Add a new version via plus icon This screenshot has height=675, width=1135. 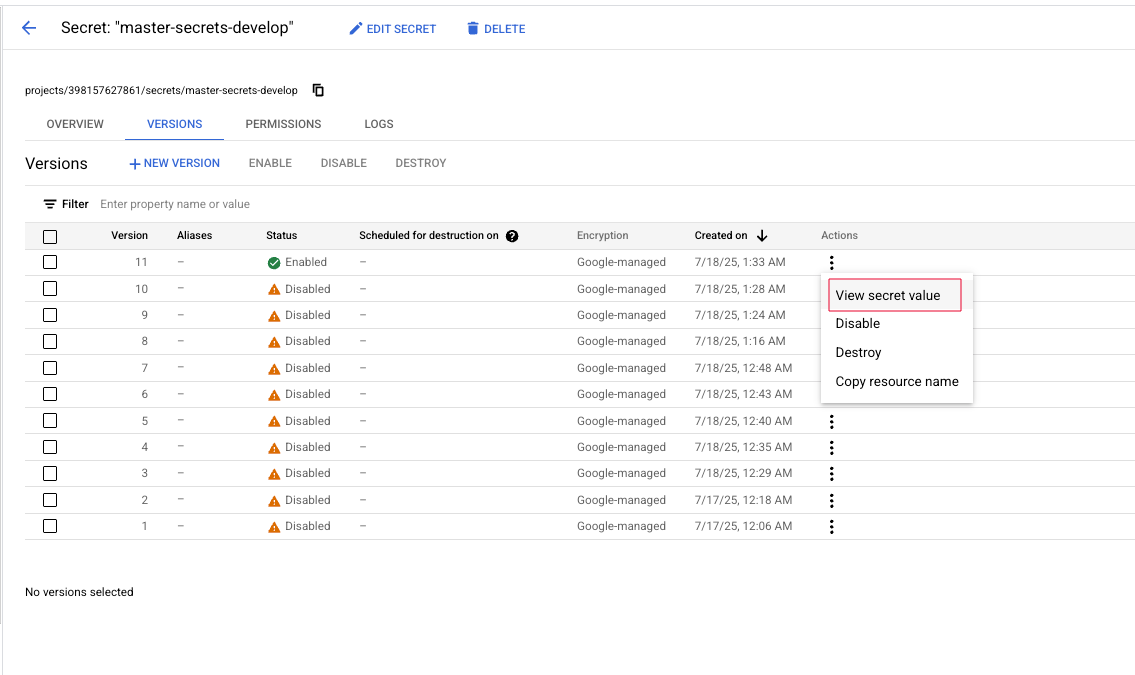click(134, 164)
